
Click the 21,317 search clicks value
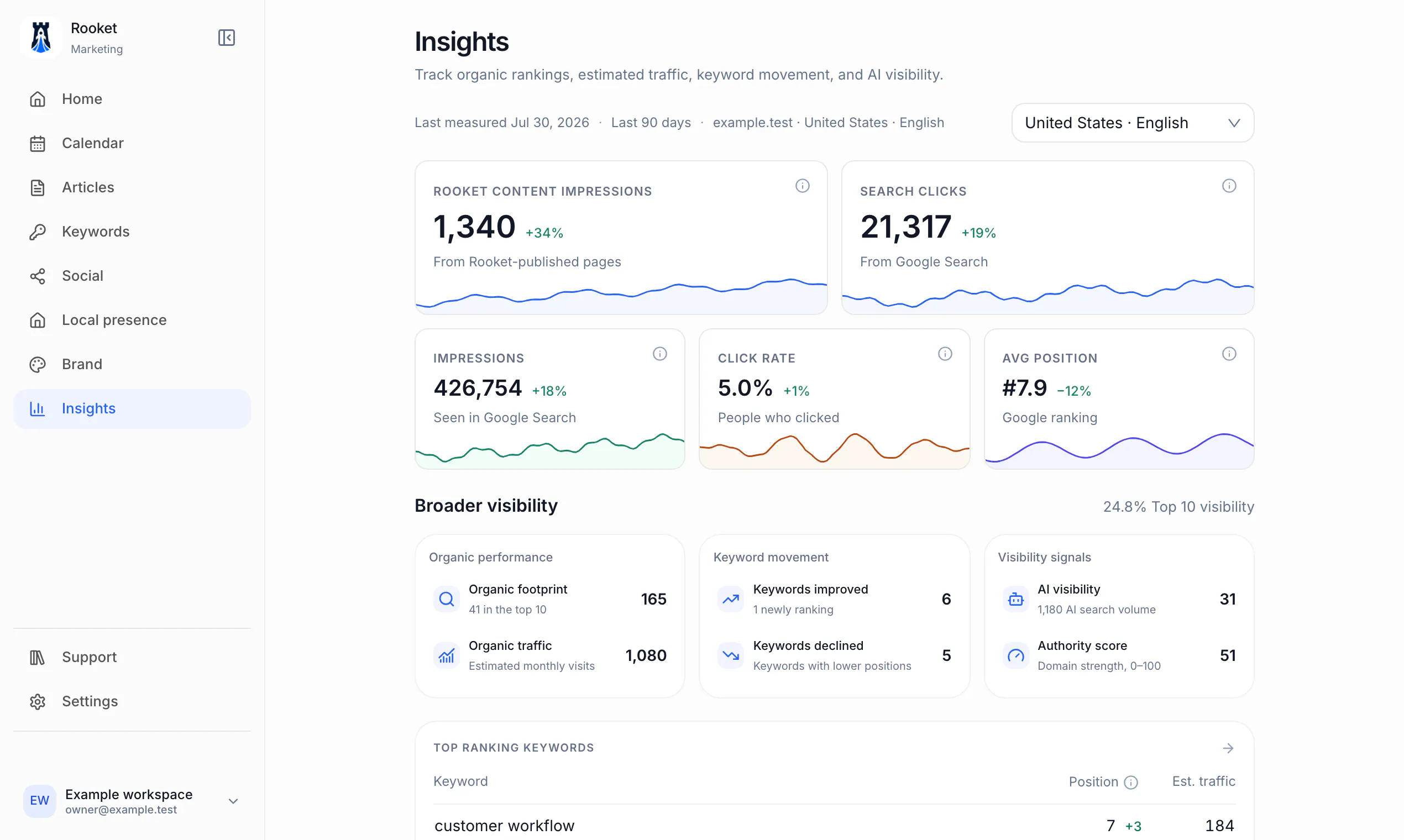click(906, 227)
